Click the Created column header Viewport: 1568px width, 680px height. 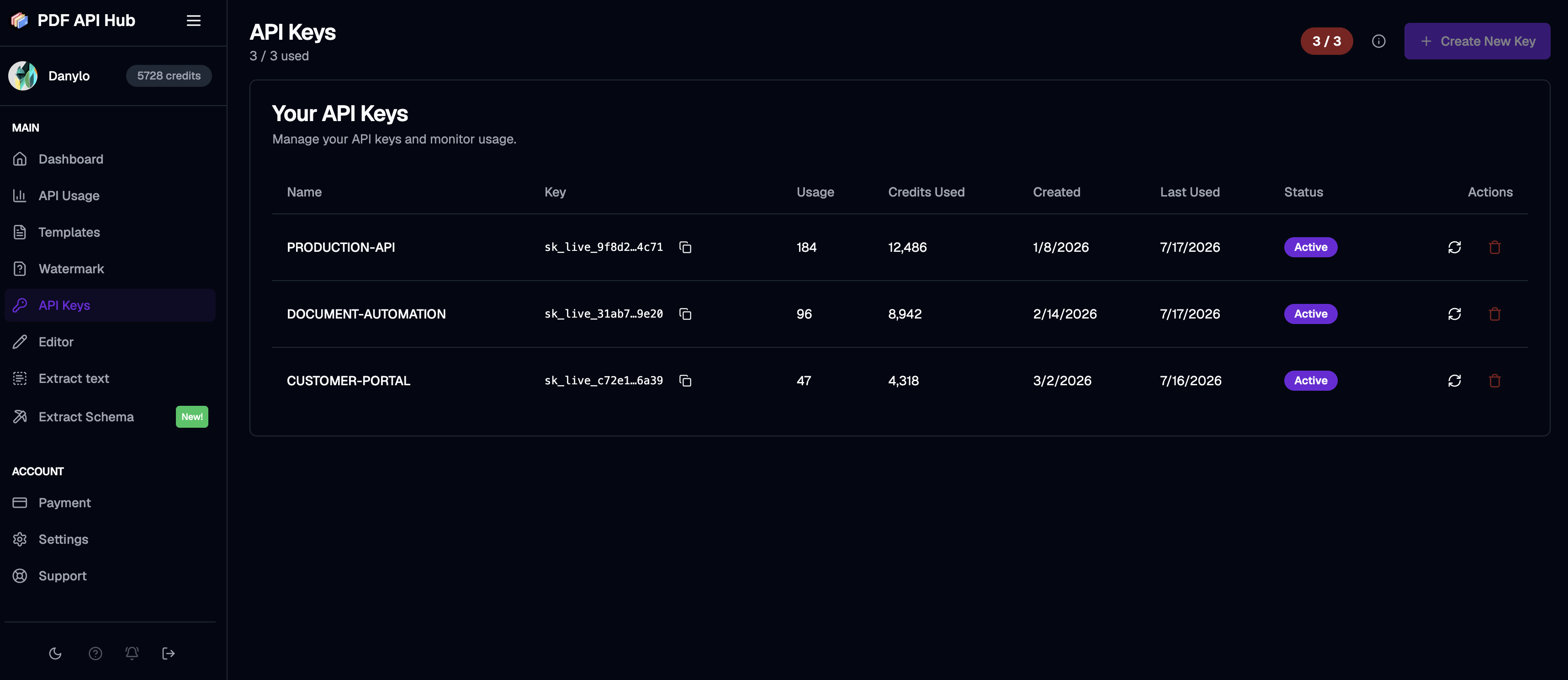pyautogui.click(x=1056, y=192)
